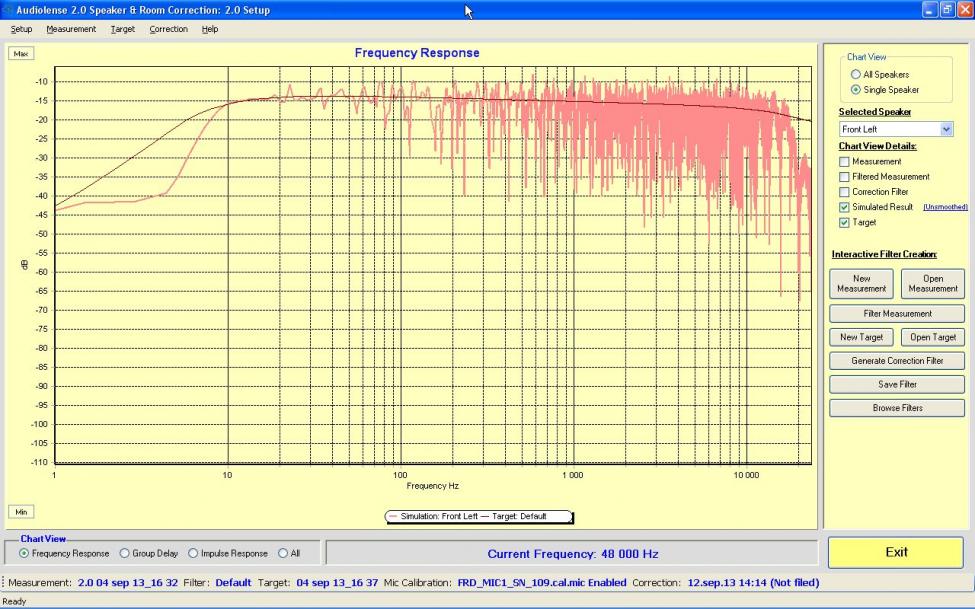The height and width of the screenshot is (609, 975).
Task: Maximize the Audiolense window
Action: tap(947, 10)
